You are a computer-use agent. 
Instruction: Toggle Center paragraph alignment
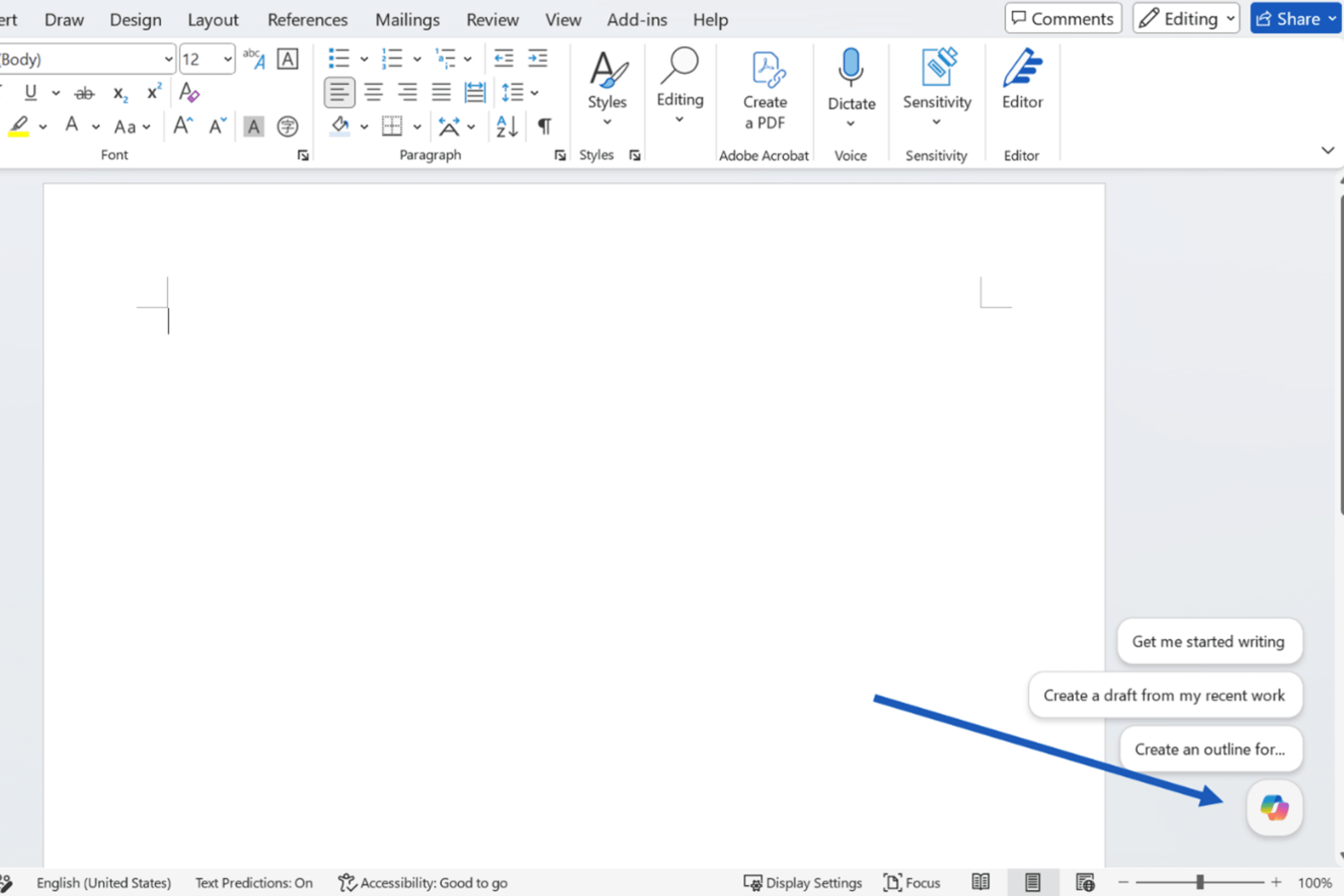[x=374, y=92]
